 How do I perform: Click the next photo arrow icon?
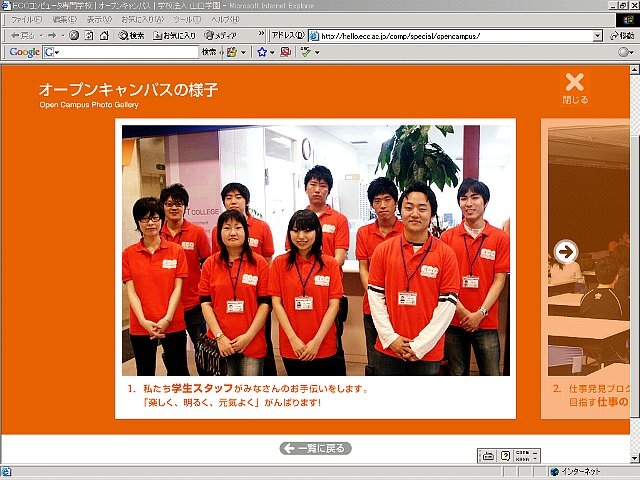coord(565,252)
